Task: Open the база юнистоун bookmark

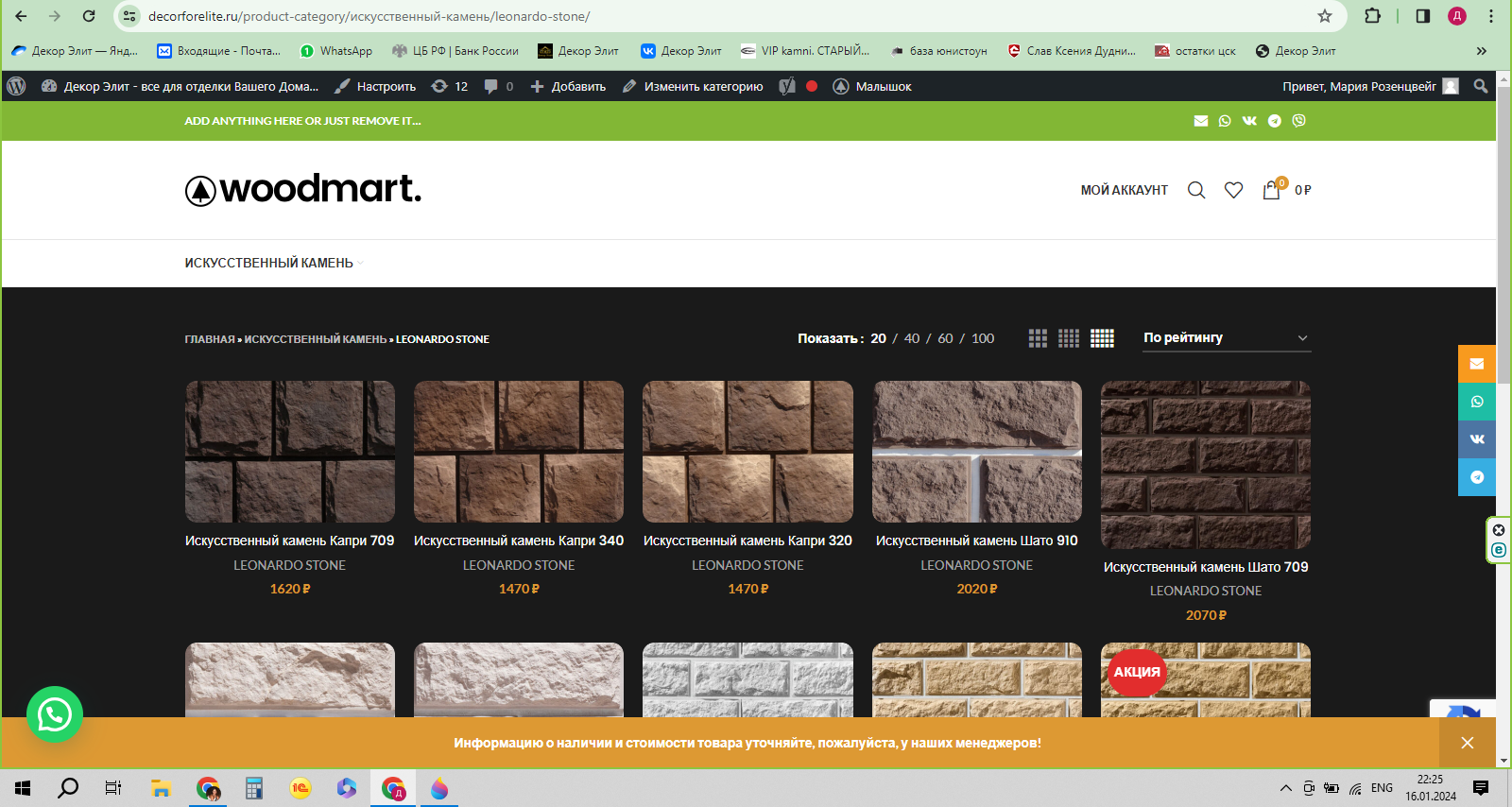Action: (938, 51)
